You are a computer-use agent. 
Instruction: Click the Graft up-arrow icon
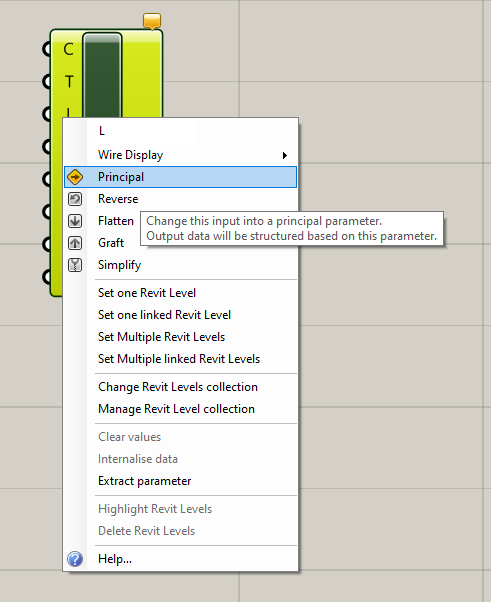tap(75, 243)
